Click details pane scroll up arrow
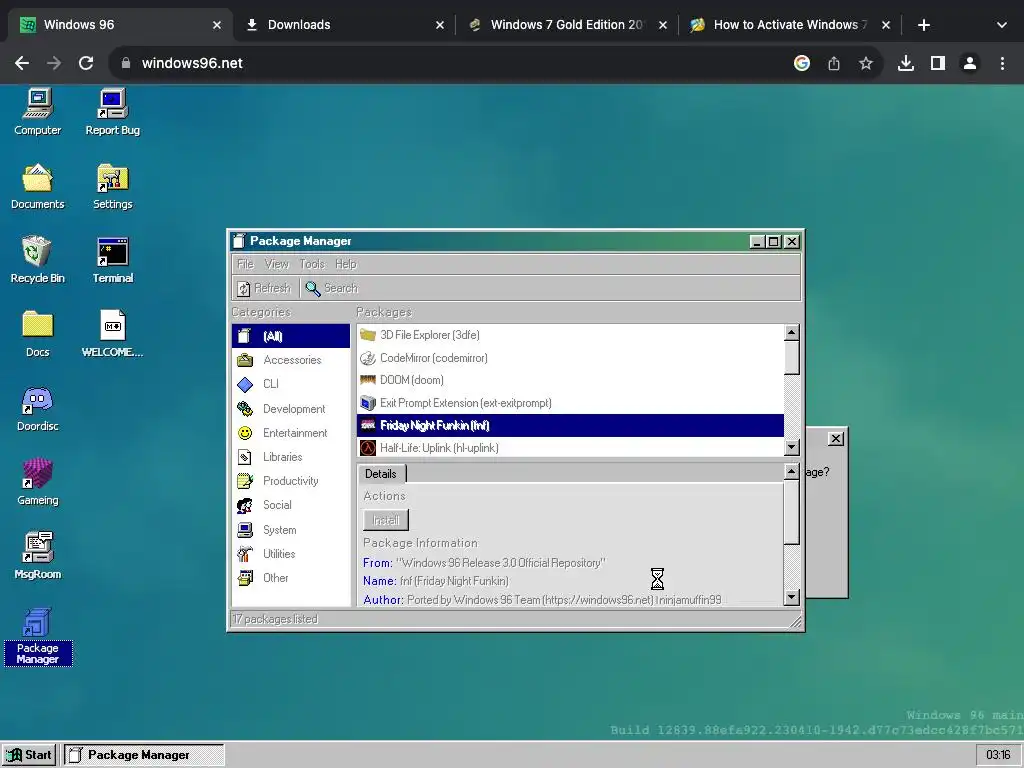Viewport: 1024px width, 768px height. pyautogui.click(x=792, y=471)
